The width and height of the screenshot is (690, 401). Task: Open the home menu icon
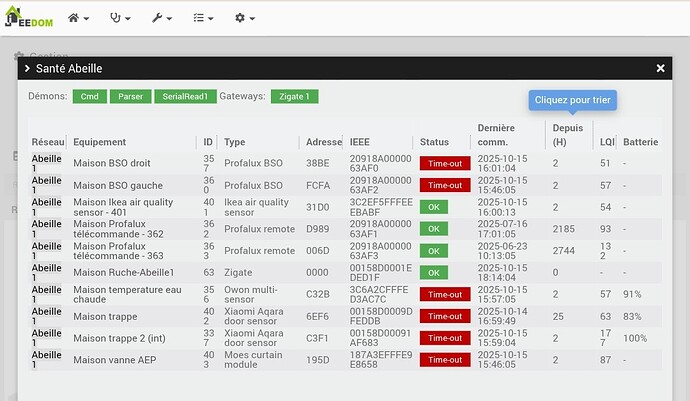pos(73,18)
